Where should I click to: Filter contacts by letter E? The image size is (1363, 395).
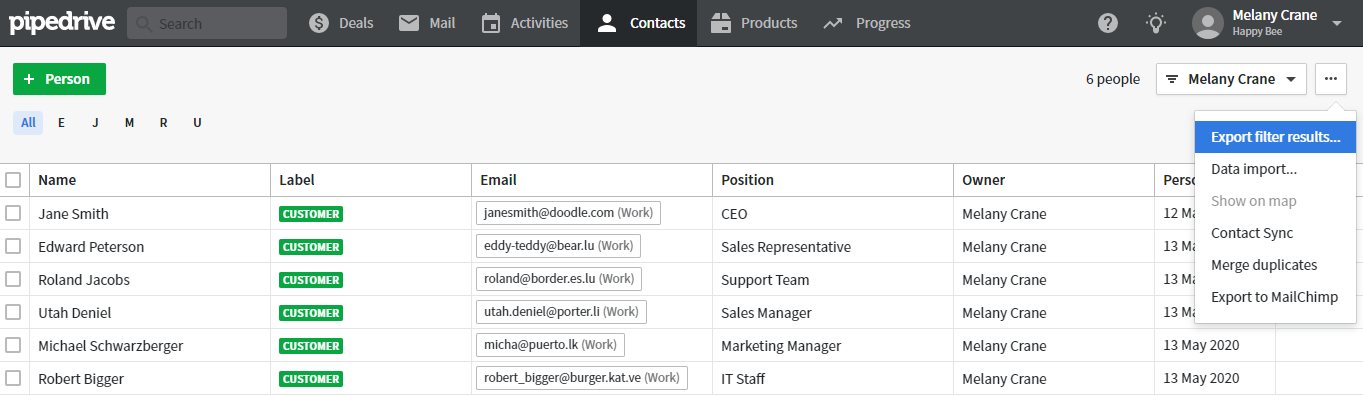(61, 123)
